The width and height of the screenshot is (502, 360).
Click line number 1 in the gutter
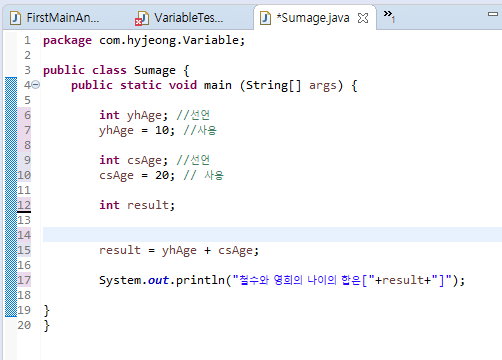click(27, 40)
